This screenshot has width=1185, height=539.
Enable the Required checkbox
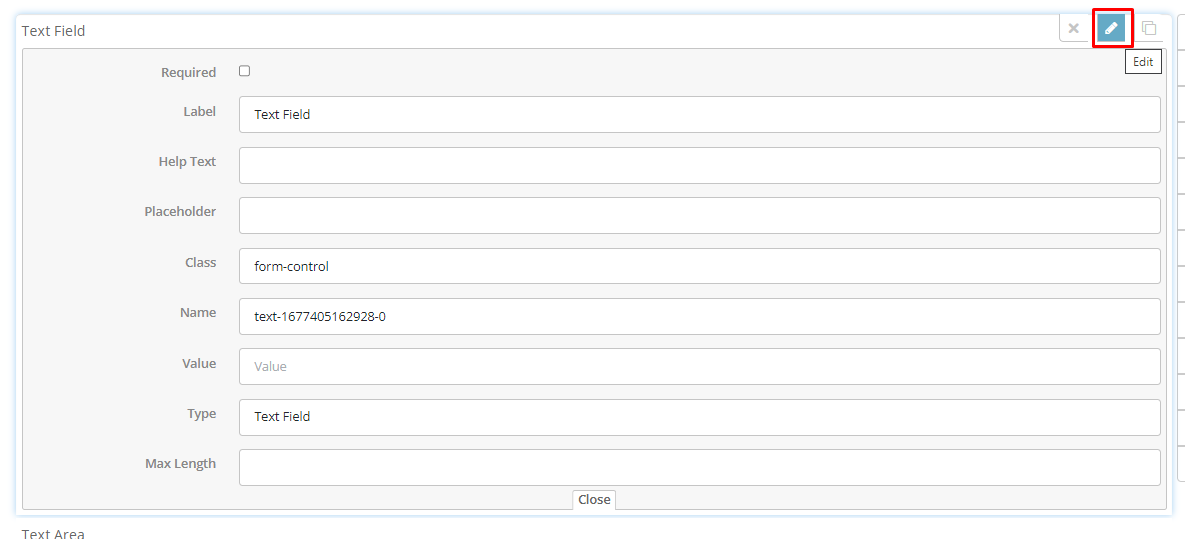point(244,71)
